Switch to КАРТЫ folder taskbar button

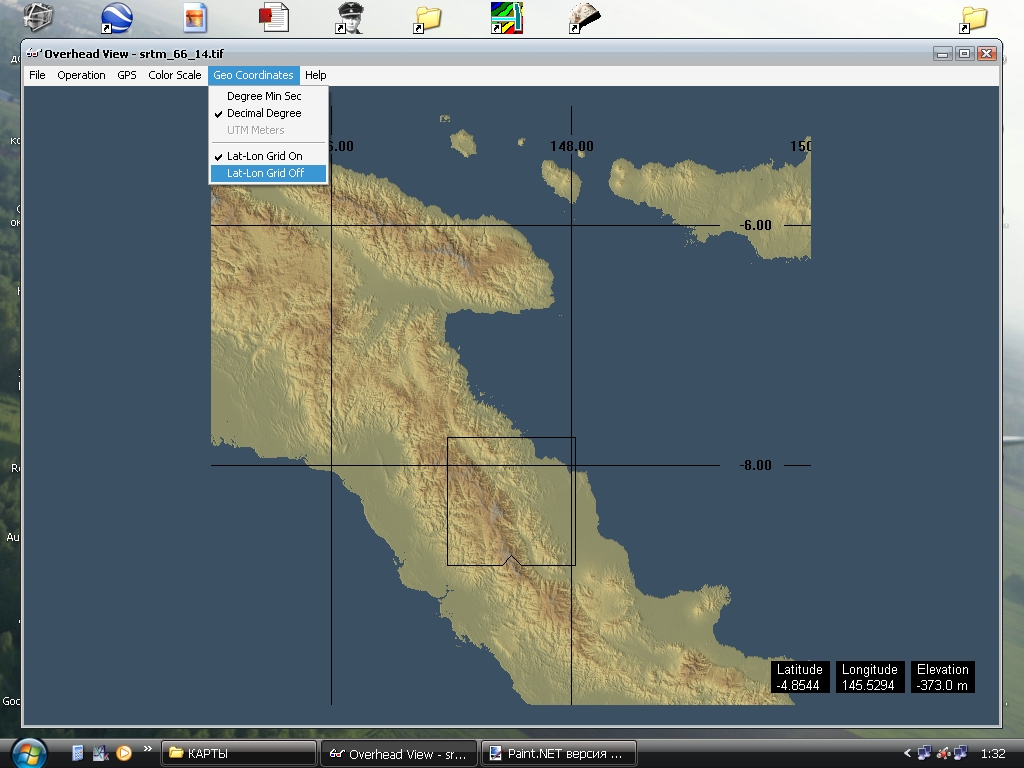238,754
